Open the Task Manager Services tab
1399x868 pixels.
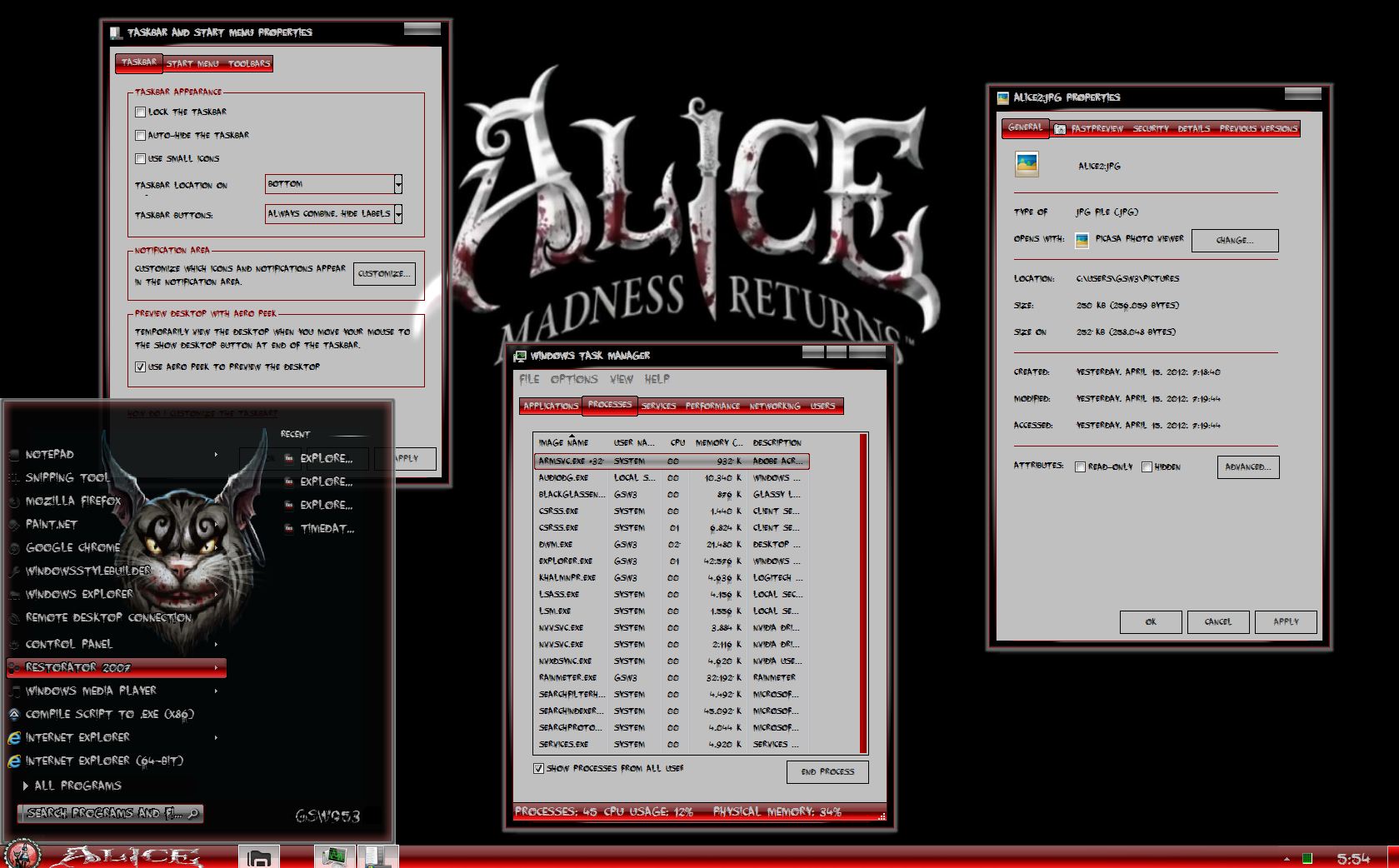[x=658, y=407]
